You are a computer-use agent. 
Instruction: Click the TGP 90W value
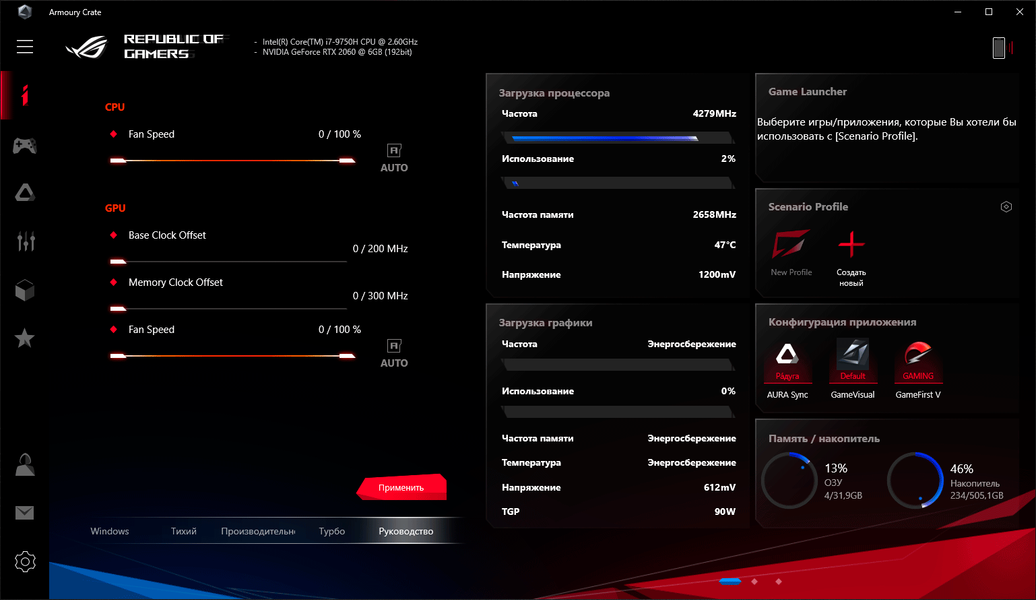[725, 511]
